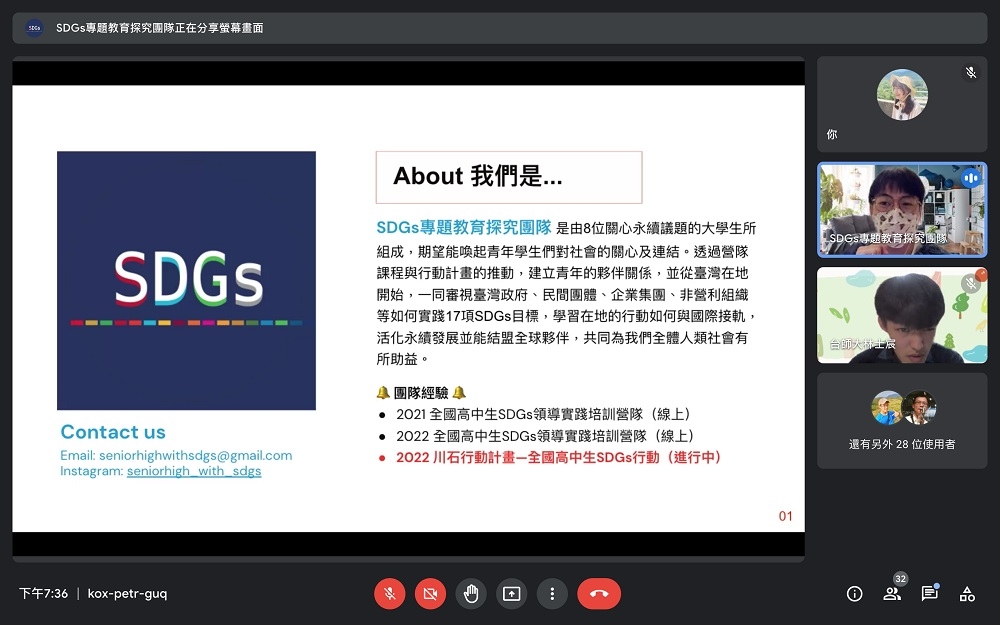This screenshot has height=625, width=1000.
Task: Select your own video tile labeled 你
Action: click(902, 104)
